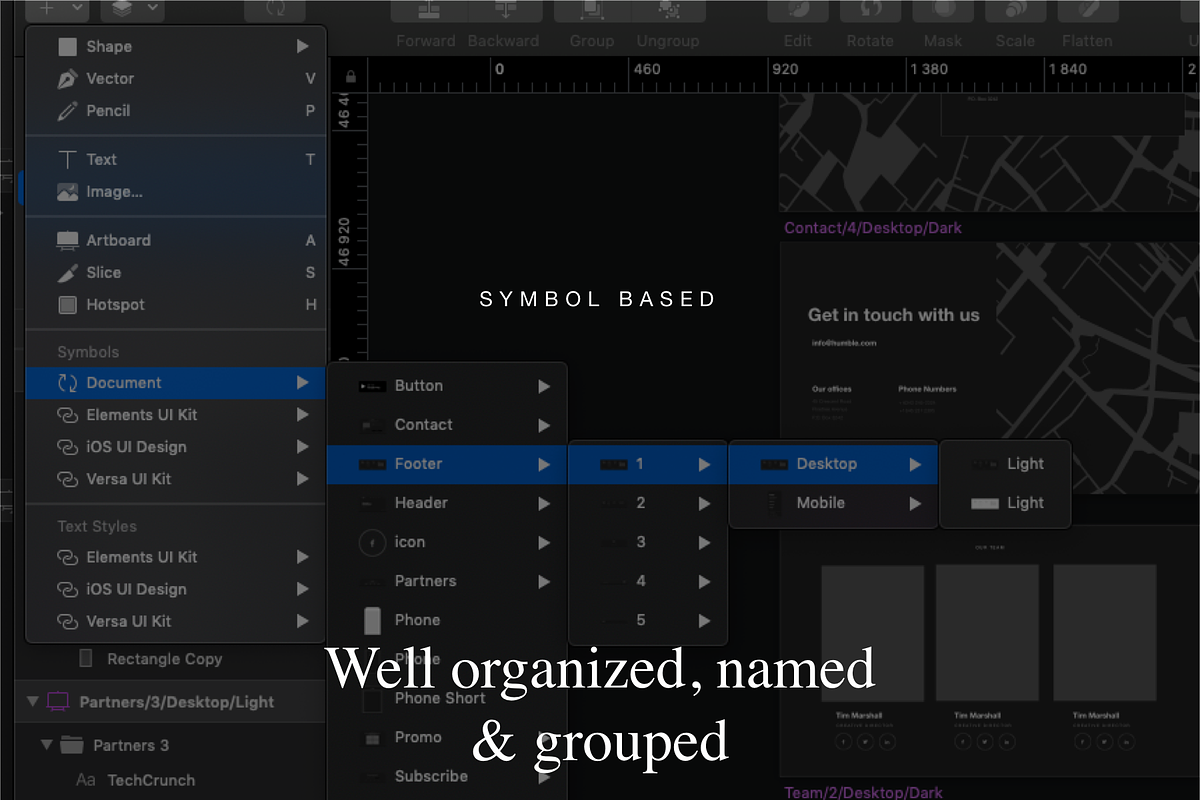Select the Rectangle Copy layer
This screenshot has height=800, width=1200.
pyautogui.click(x=164, y=659)
